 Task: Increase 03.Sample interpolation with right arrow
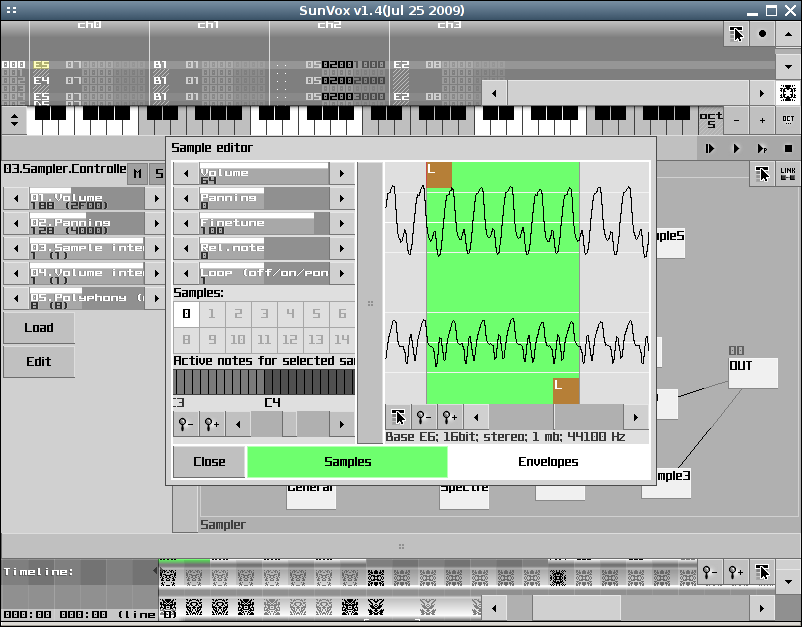point(157,249)
